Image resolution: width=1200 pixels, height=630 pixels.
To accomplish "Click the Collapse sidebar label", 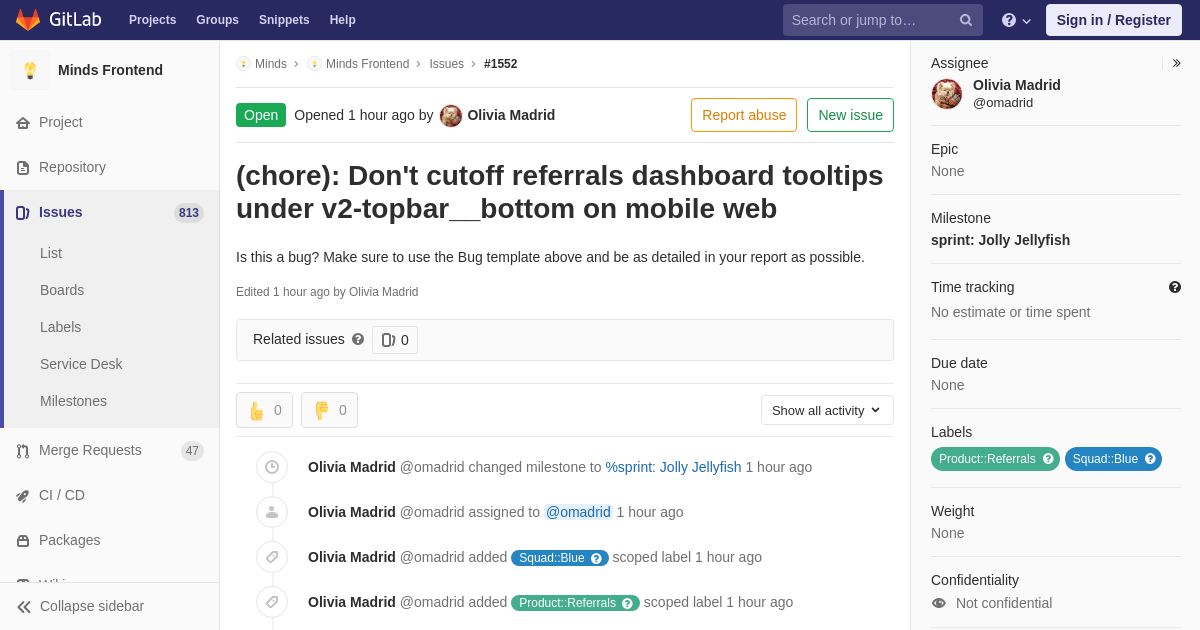I will coord(92,606).
